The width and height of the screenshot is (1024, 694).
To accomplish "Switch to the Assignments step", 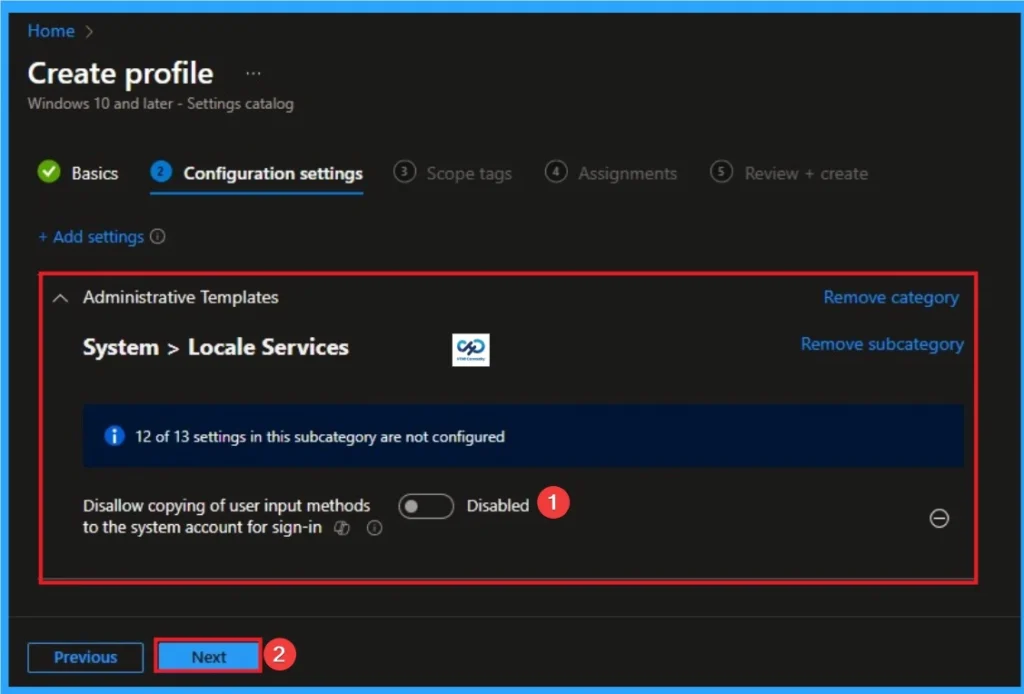I will click(x=626, y=173).
